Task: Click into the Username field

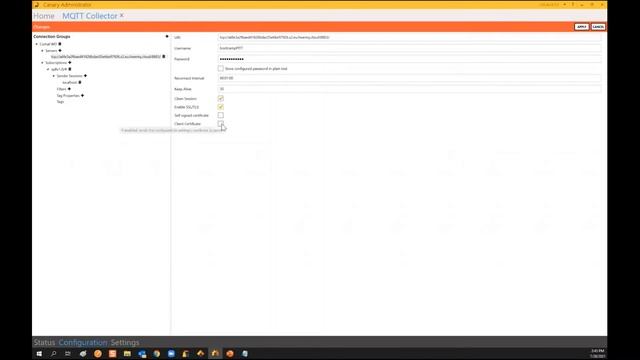Action: tap(409, 48)
